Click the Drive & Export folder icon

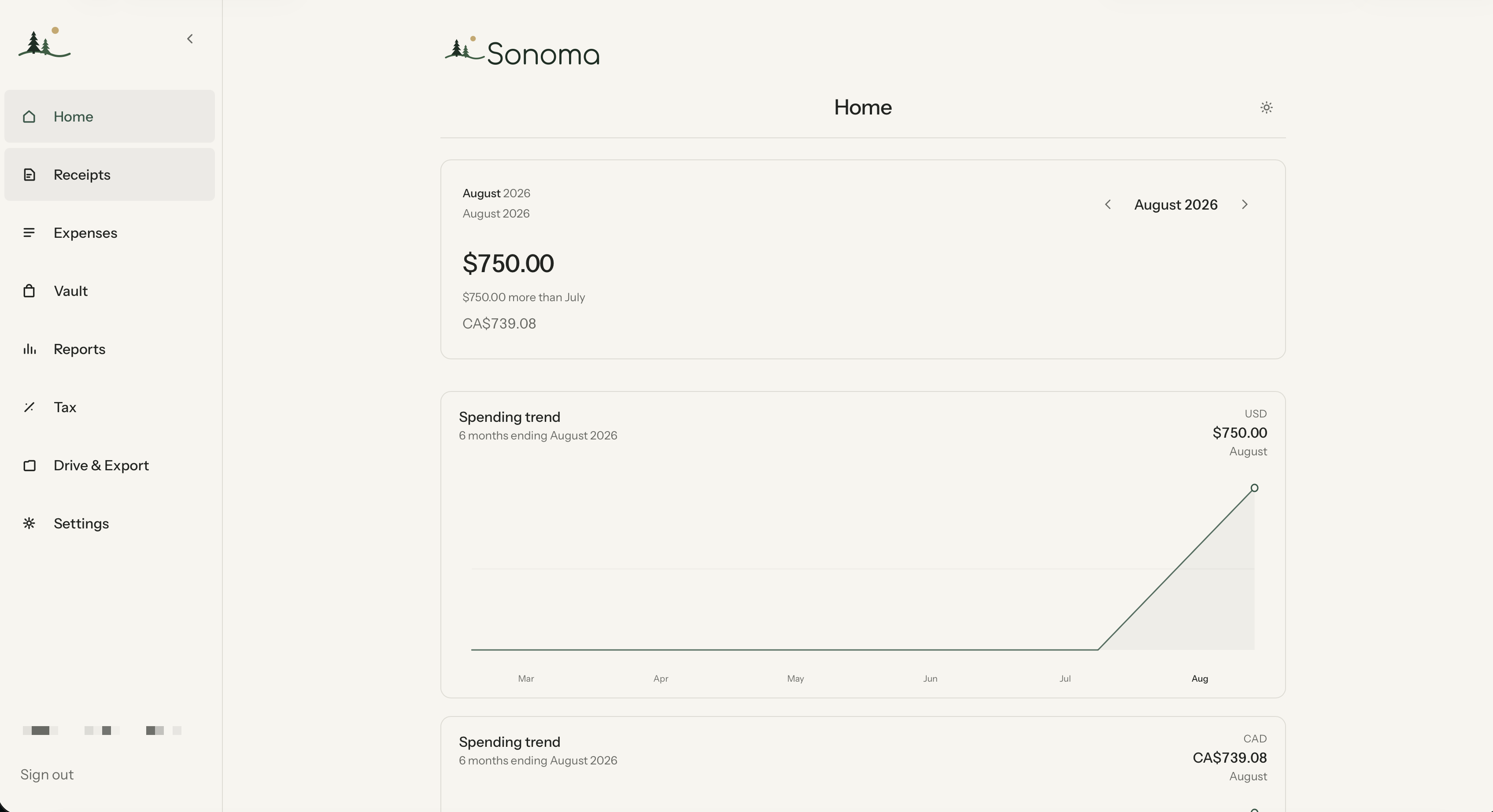29,465
